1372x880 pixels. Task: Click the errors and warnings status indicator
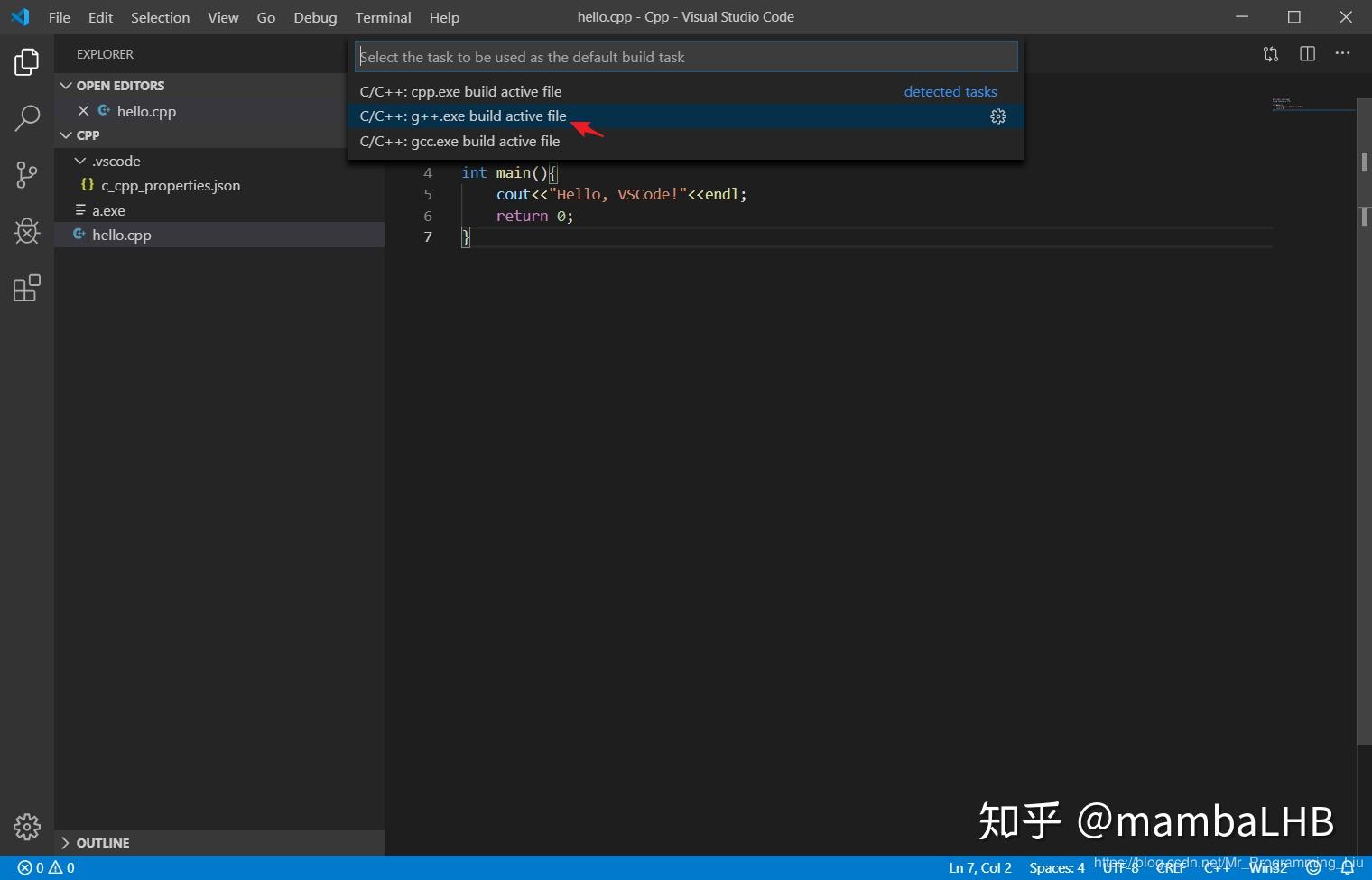click(x=43, y=866)
